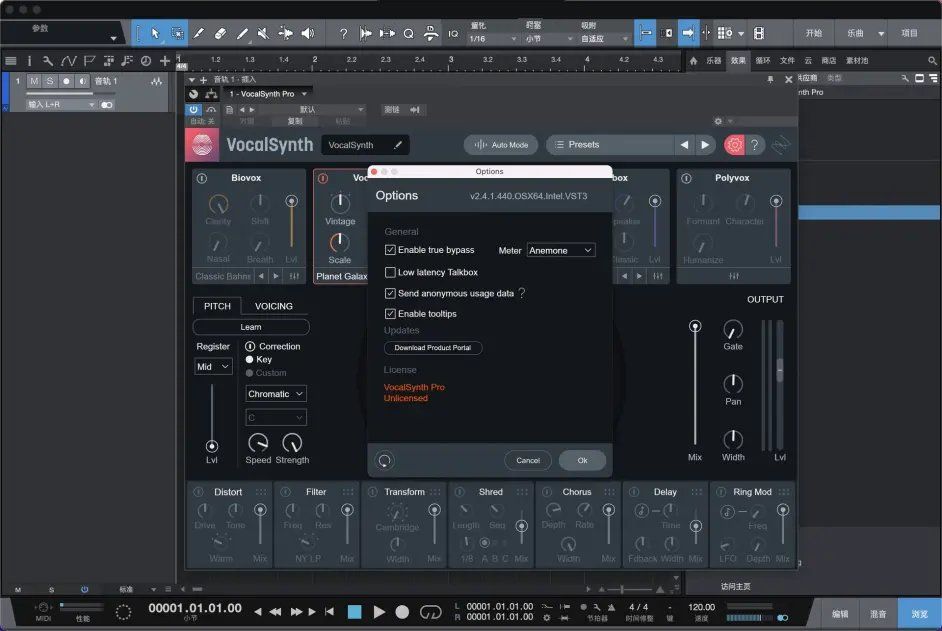Open the Presets browser in VocalSynth

click(x=609, y=145)
